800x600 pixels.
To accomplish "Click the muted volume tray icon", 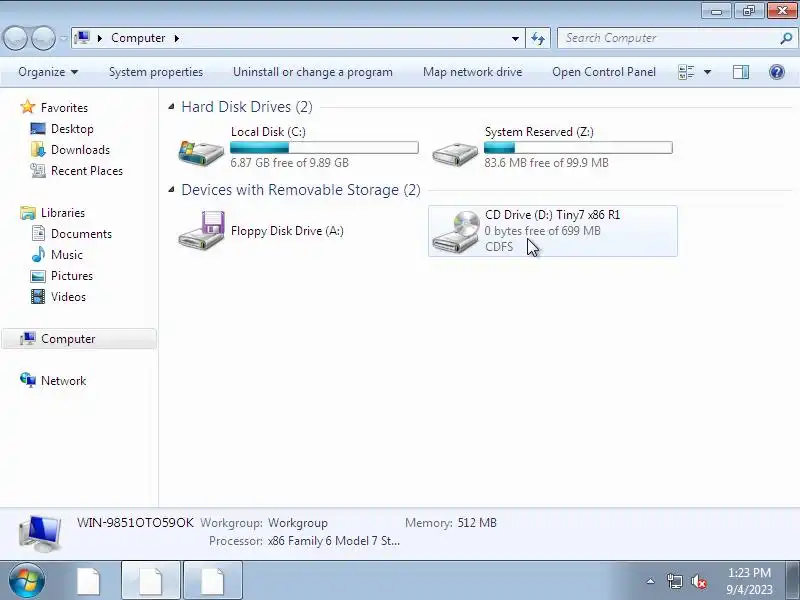I will [x=699, y=581].
